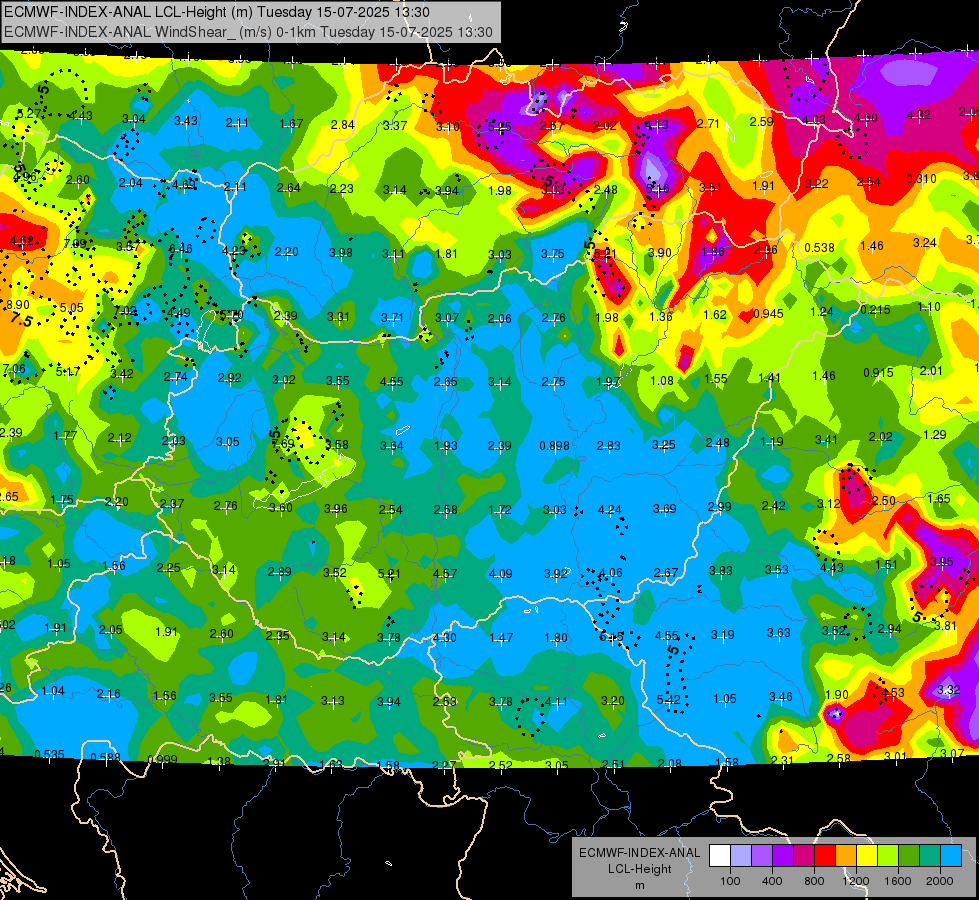This screenshot has height=900, width=979.
Task: Click the wind shear value '0.999'
Action: 162,759
